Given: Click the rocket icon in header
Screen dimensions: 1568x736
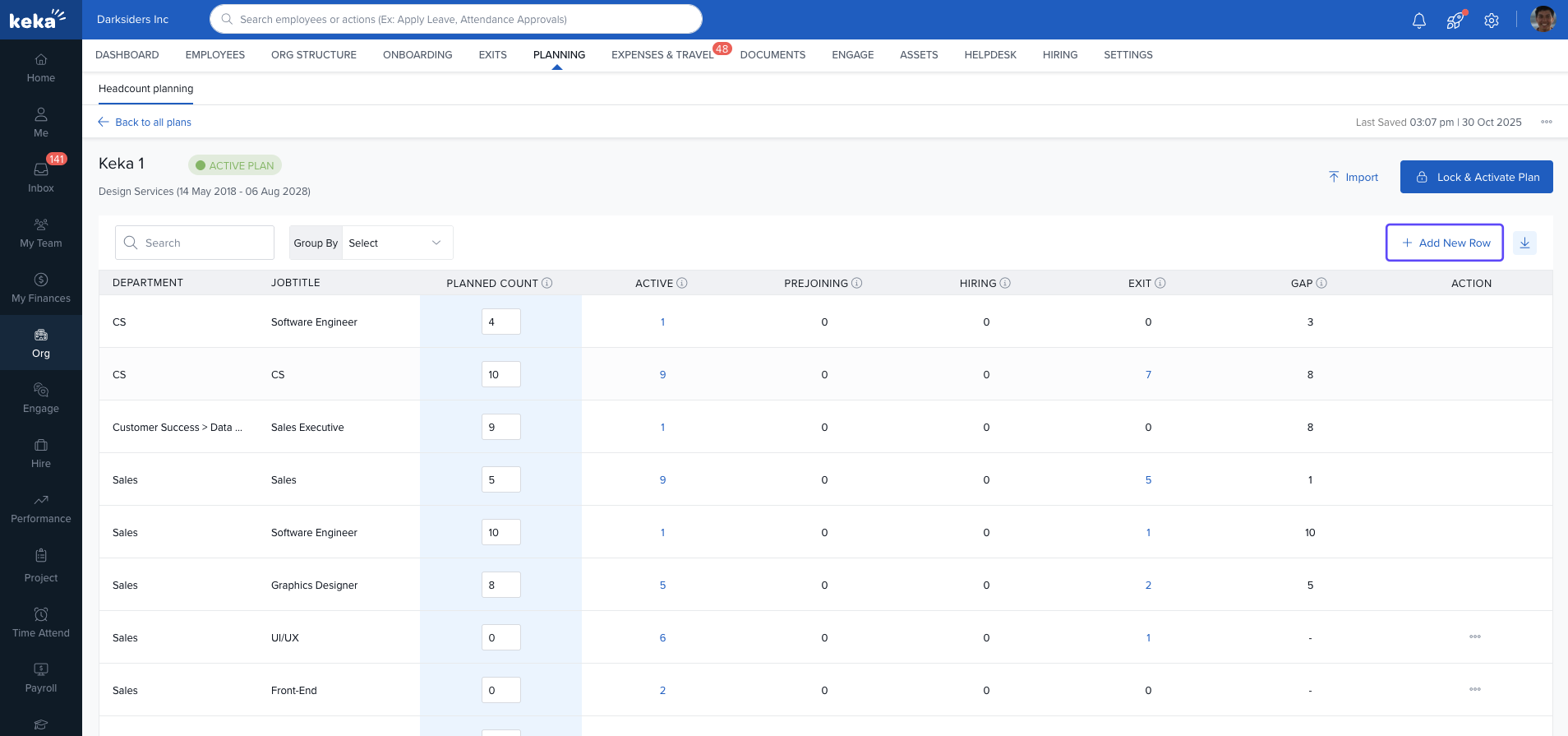Looking at the screenshot, I should click(1455, 21).
